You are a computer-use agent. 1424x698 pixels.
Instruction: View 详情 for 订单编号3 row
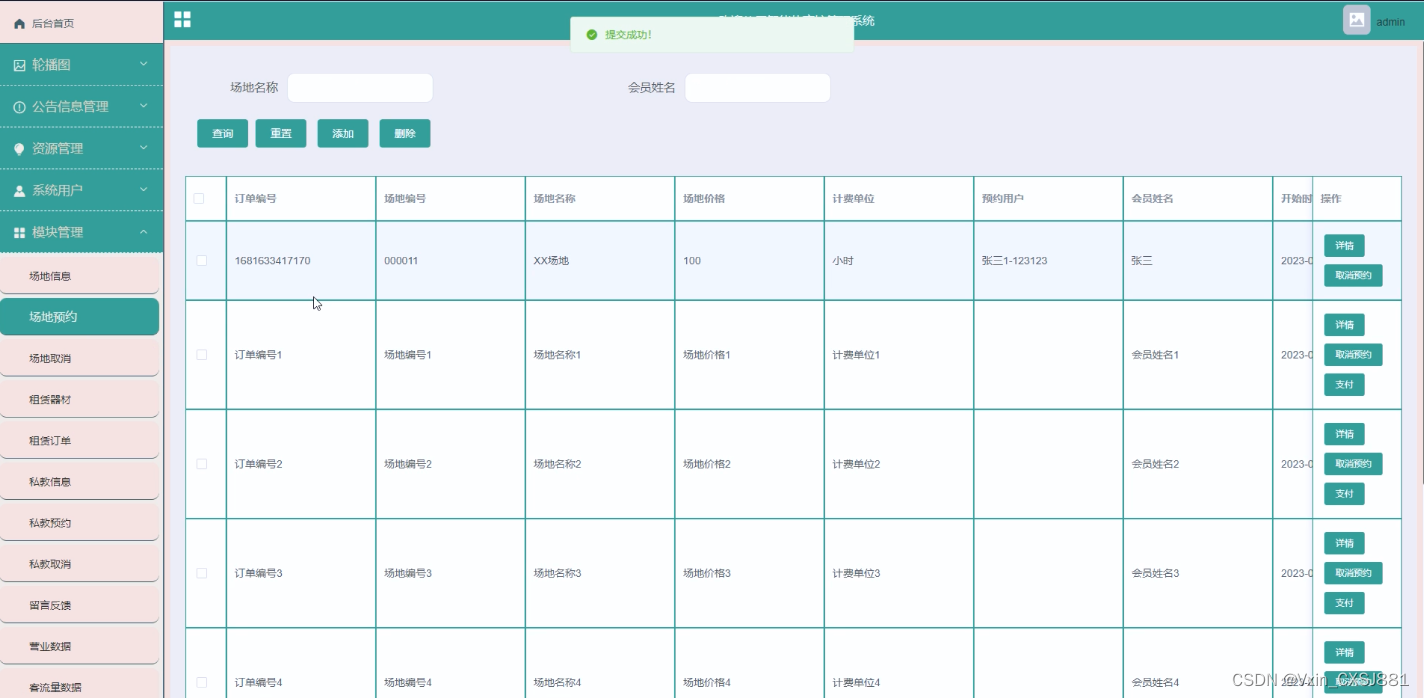(x=1344, y=543)
